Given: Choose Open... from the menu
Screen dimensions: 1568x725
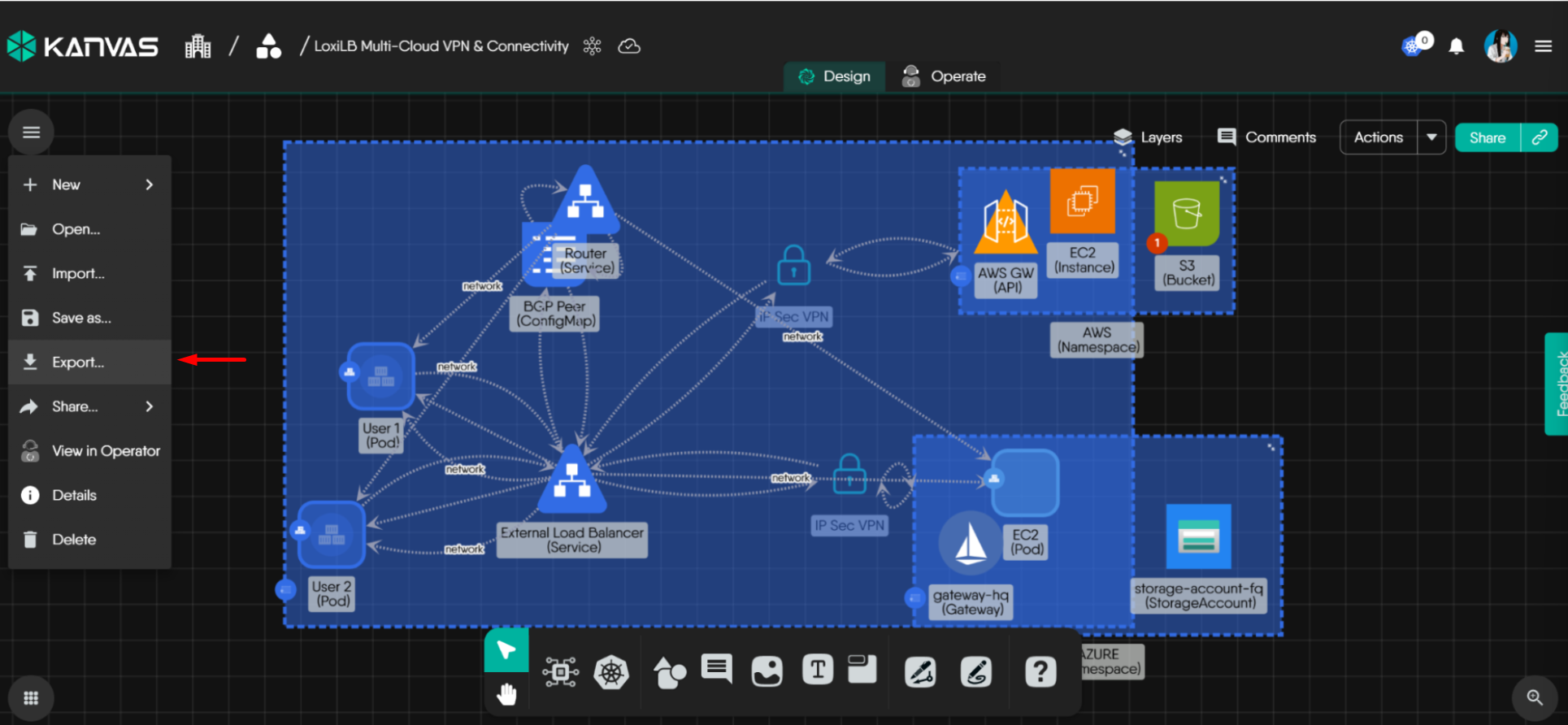Looking at the screenshot, I should [x=89, y=229].
